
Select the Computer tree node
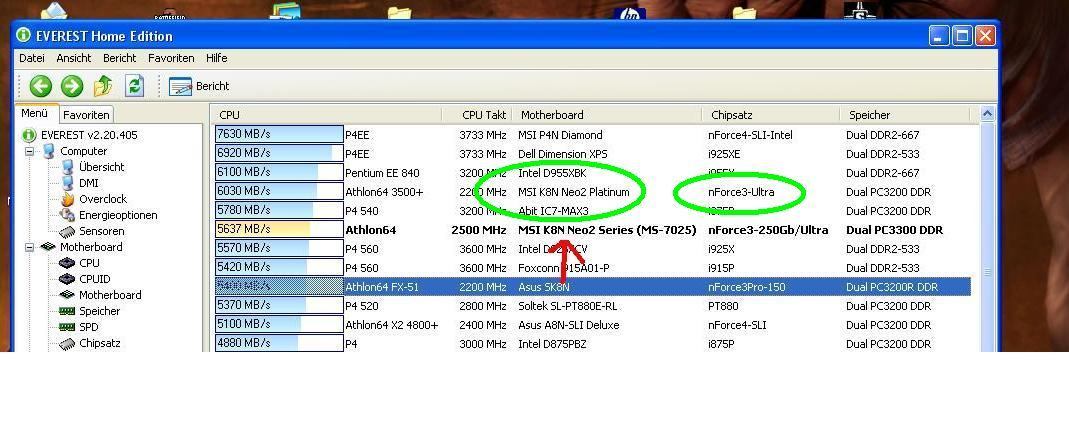pos(74,151)
